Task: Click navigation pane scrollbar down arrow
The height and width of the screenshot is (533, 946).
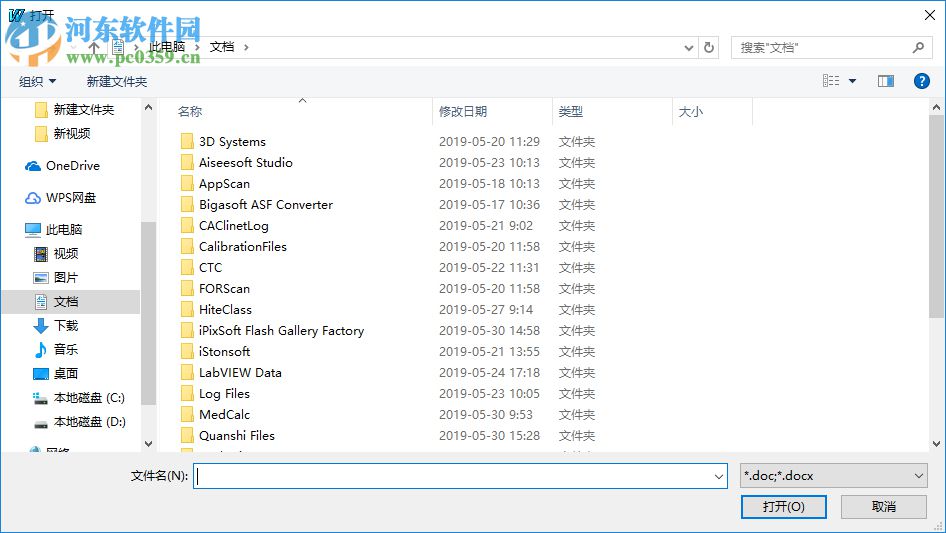Action: (148, 444)
